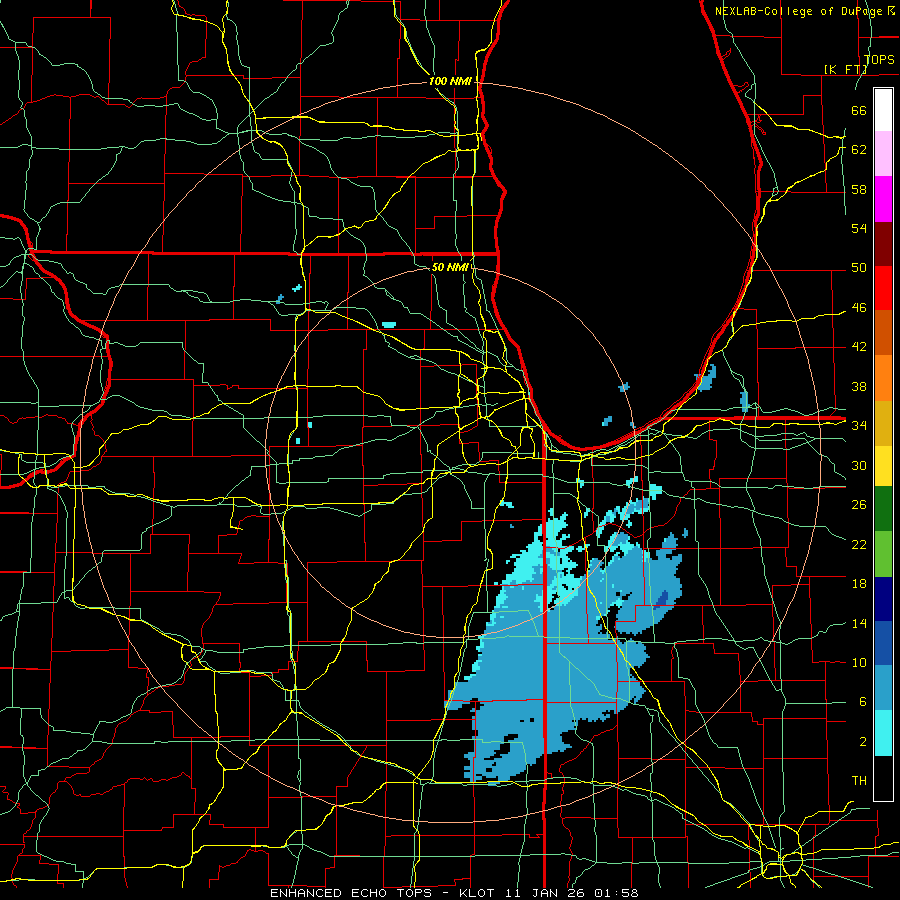This screenshot has width=900, height=900.
Task: Select the dark red legend swatch
Action: 883,244
